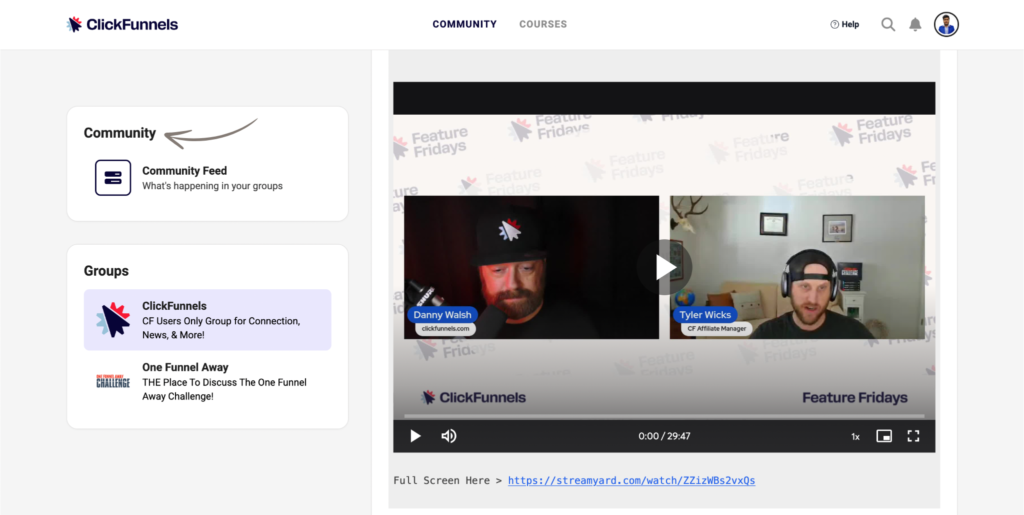Click 'What's happening in your groups' text

coord(212,186)
